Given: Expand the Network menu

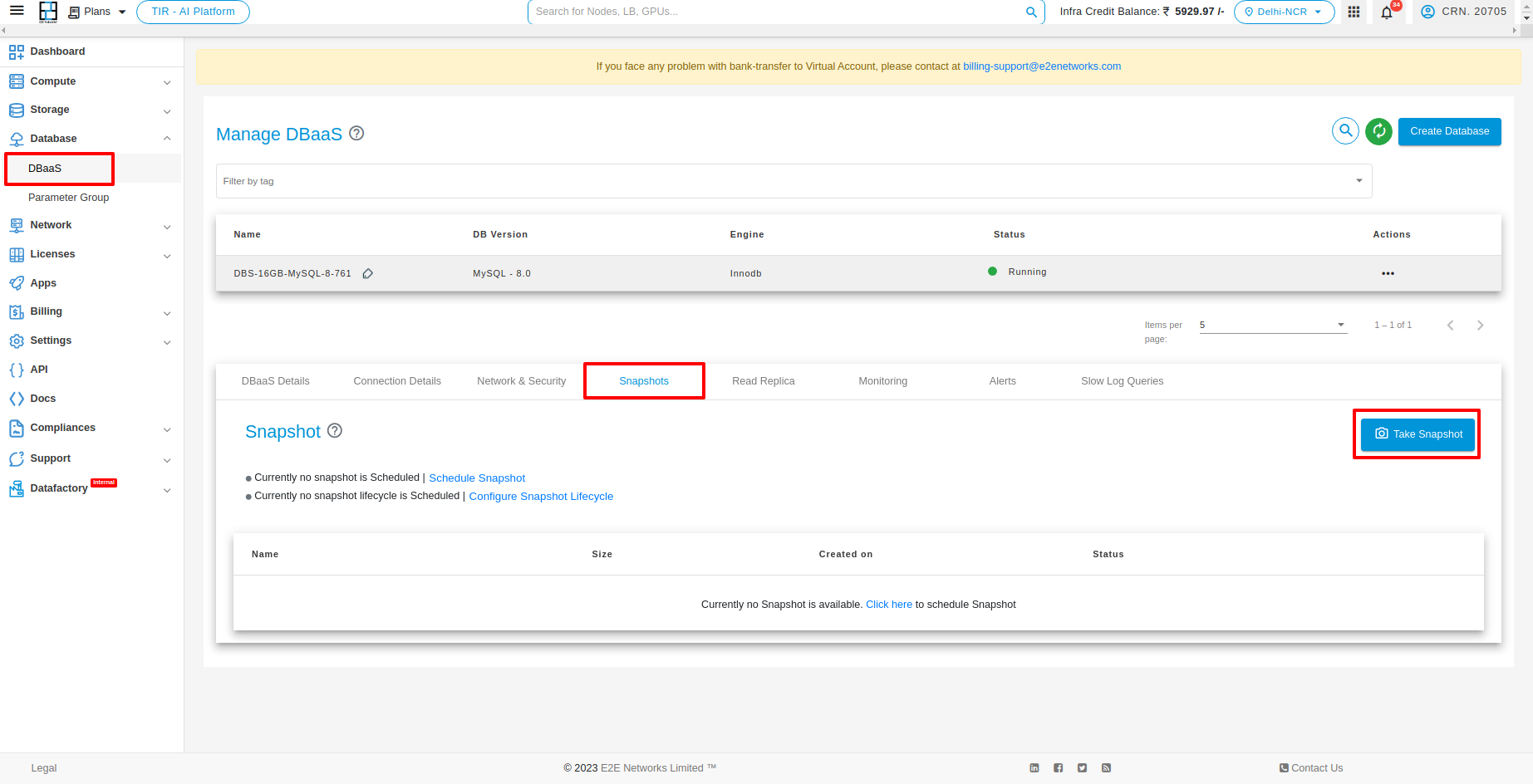Looking at the screenshot, I should tap(91, 225).
